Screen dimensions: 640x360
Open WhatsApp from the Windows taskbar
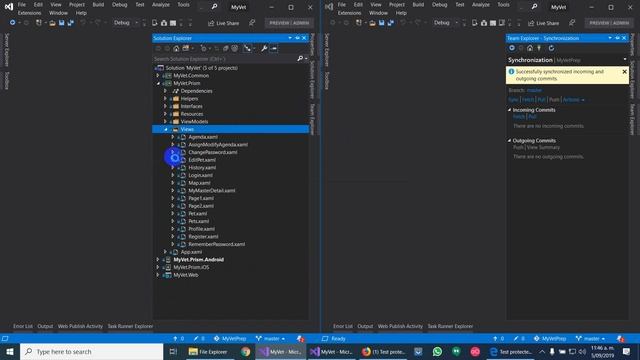click(x=437, y=351)
